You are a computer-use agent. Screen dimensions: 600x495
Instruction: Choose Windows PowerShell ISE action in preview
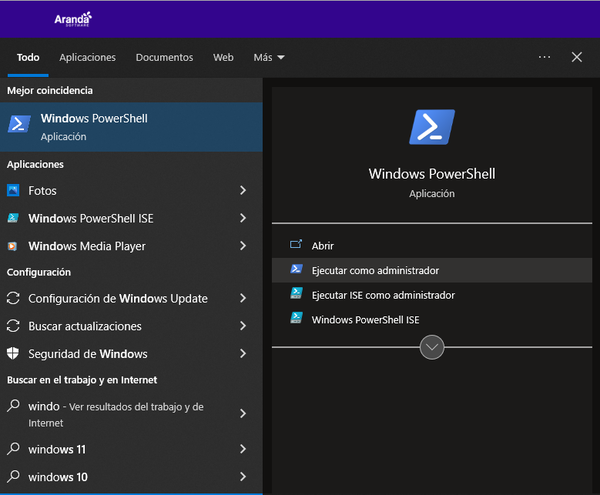point(432,319)
